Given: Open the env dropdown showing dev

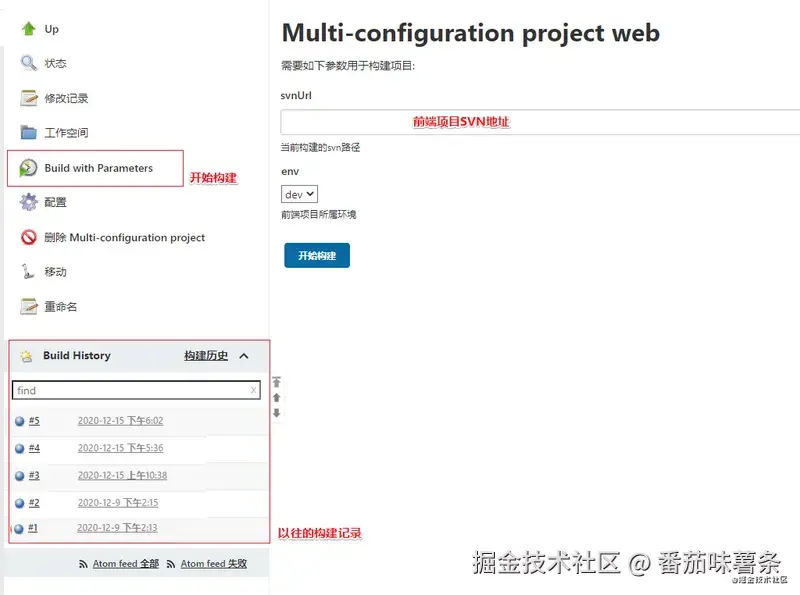Looking at the screenshot, I should [x=299, y=194].
